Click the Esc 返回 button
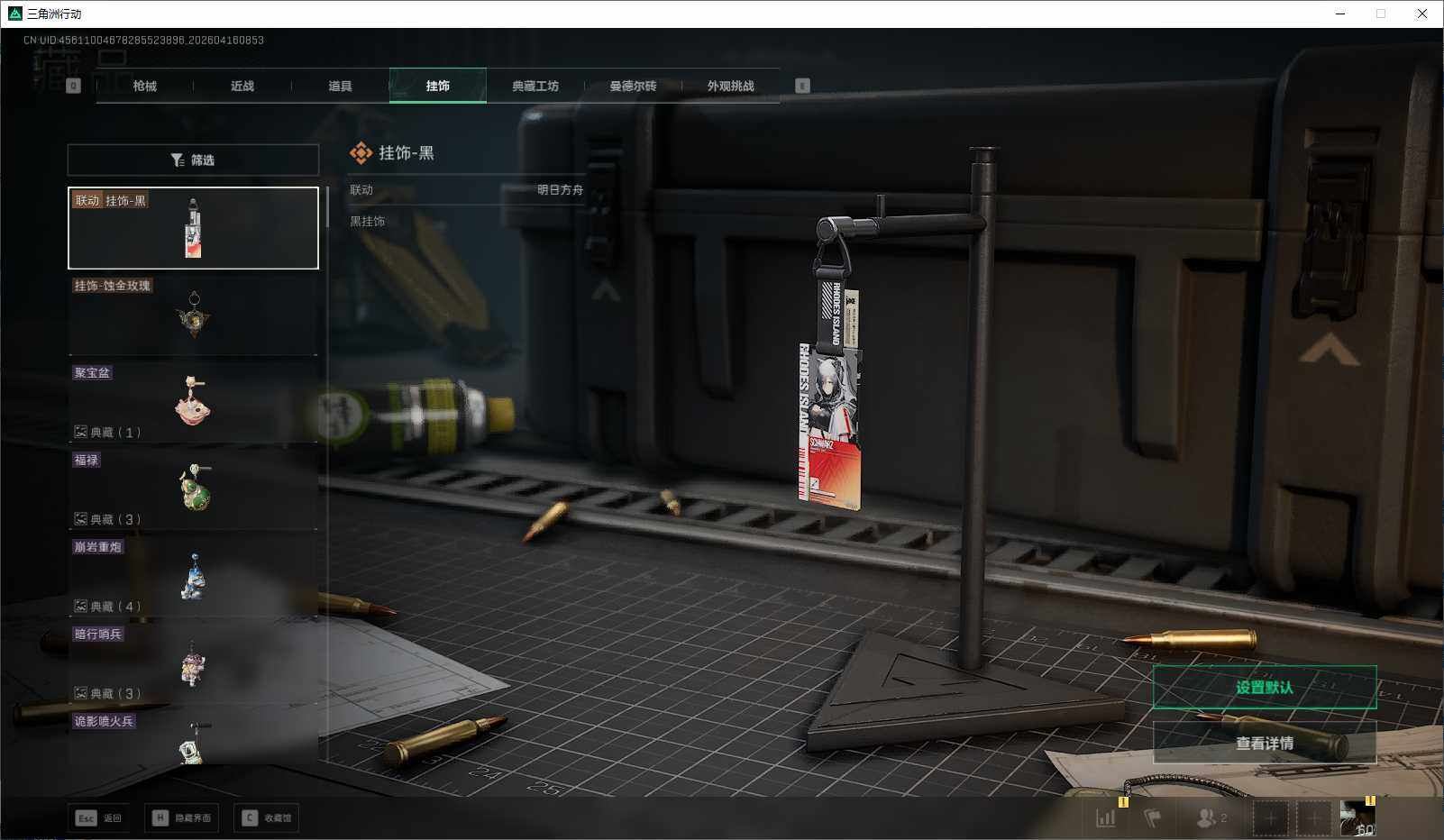Screen dimensions: 1444x840 [98, 818]
